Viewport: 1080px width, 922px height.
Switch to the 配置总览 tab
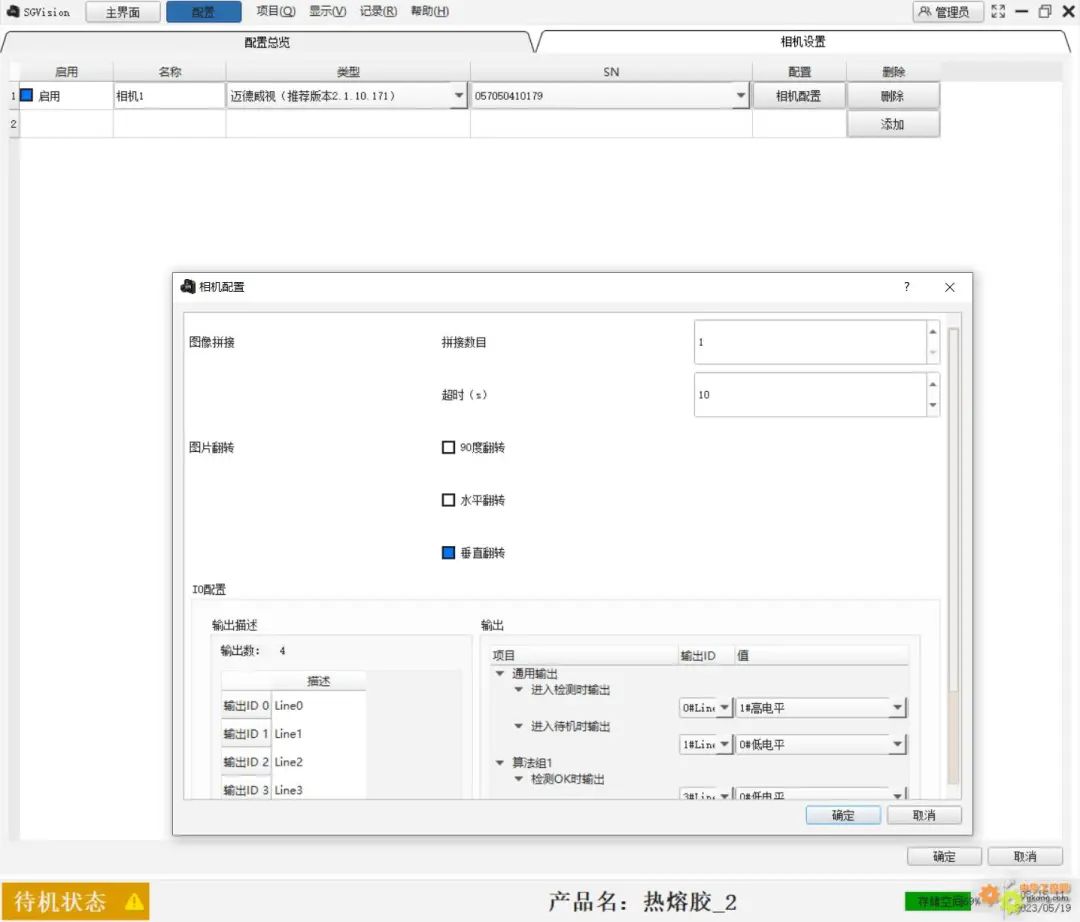[x=268, y=43]
